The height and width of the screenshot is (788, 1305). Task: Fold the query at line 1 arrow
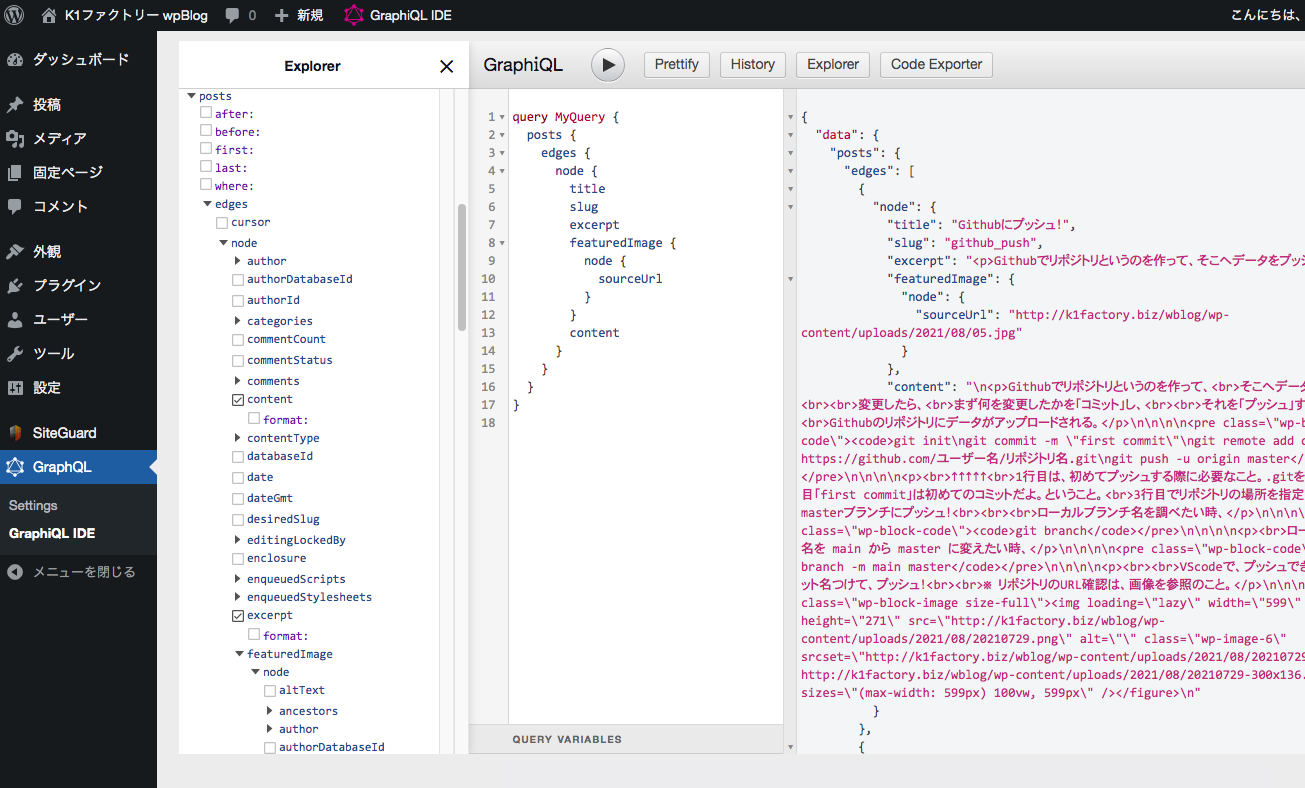click(x=502, y=117)
